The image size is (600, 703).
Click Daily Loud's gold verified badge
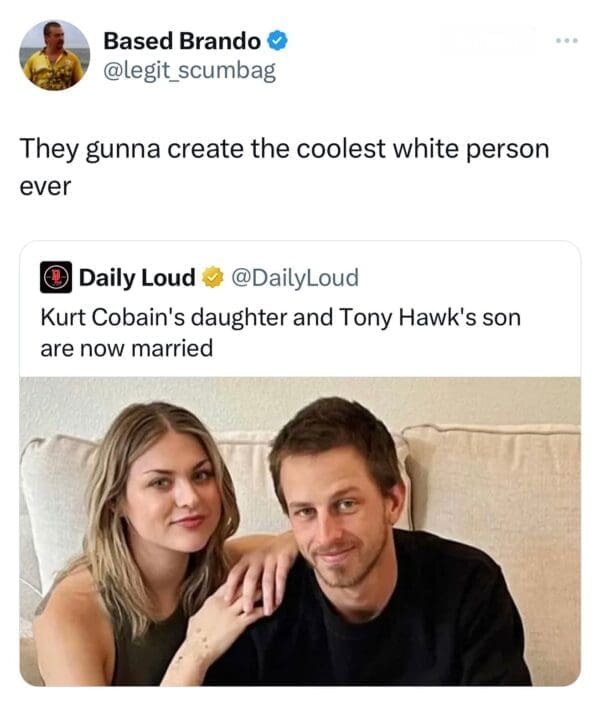(x=211, y=277)
